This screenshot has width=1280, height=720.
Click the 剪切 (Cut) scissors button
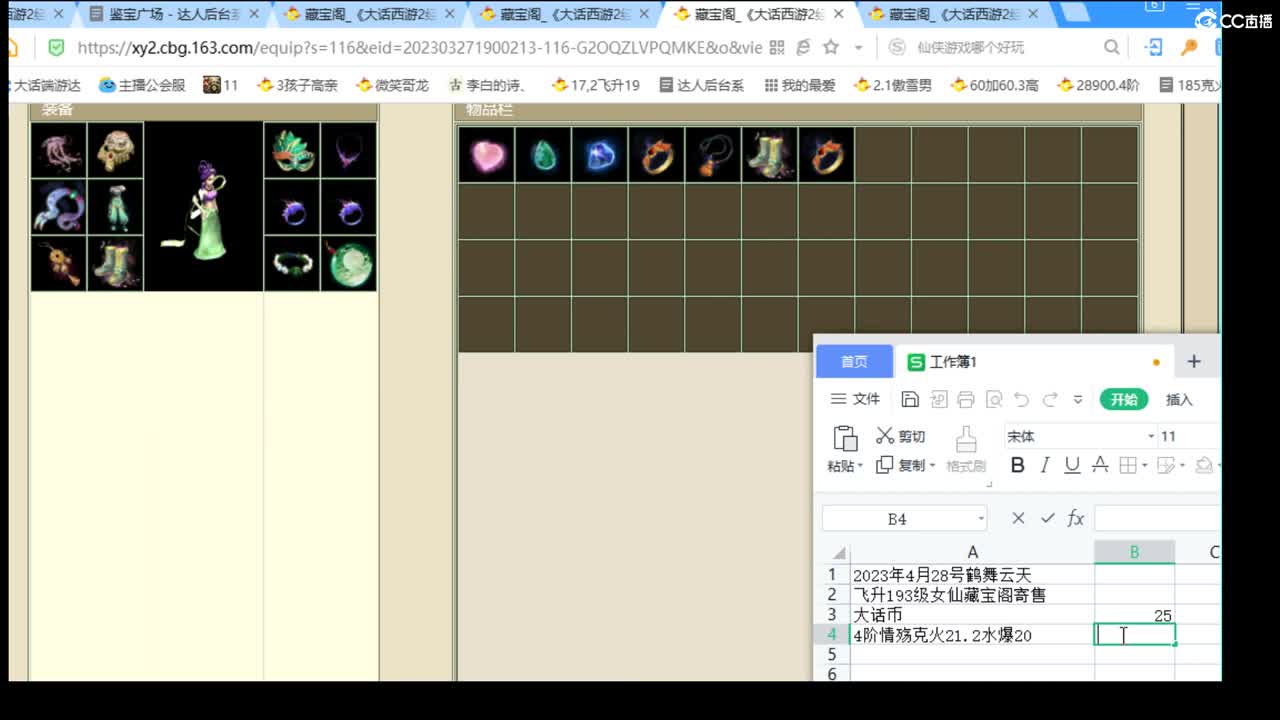coord(900,436)
